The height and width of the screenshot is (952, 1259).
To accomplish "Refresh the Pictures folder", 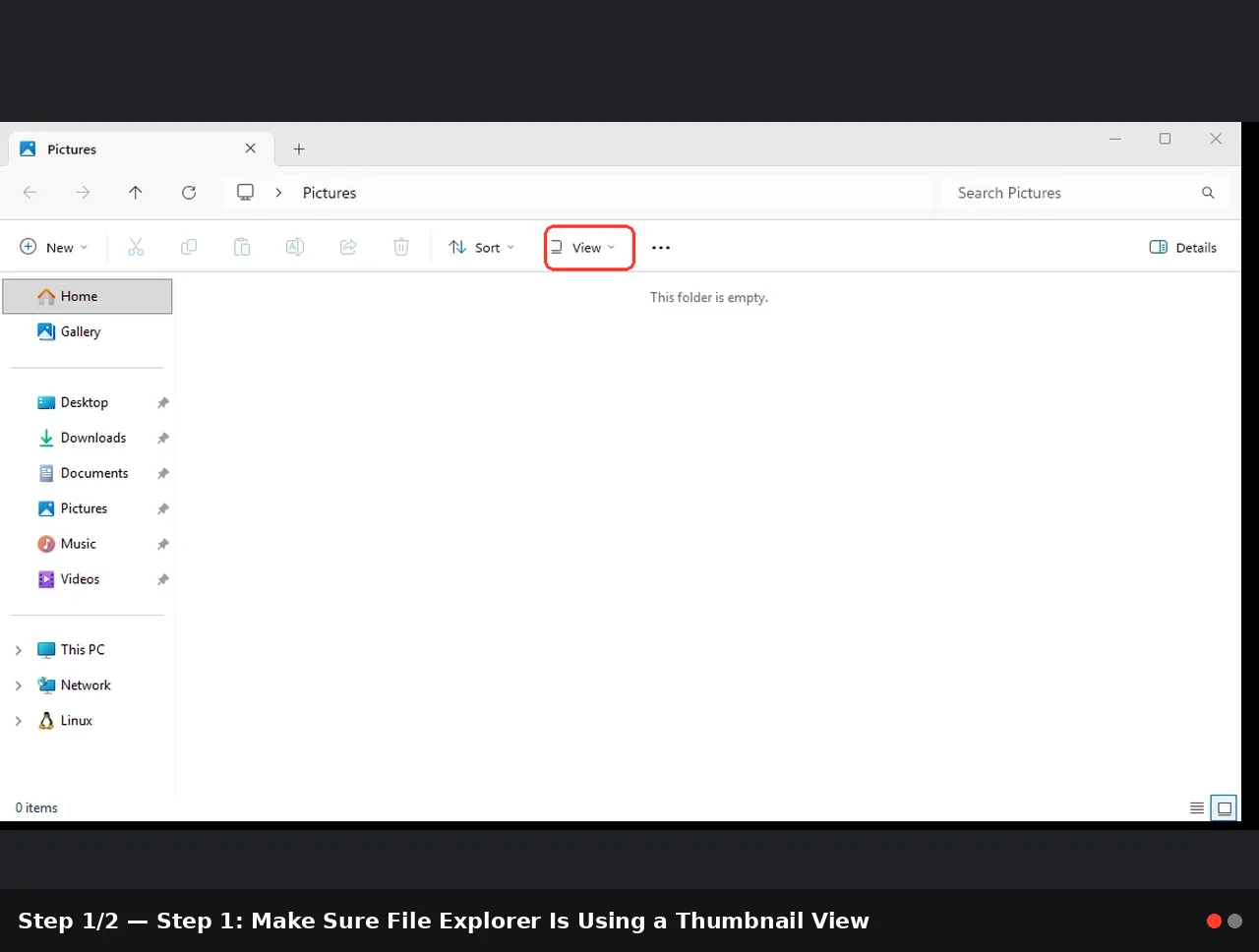I will (x=189, y=193).
